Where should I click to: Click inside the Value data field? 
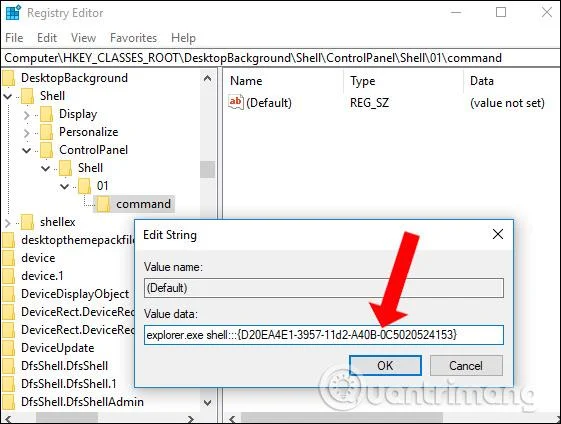(324, 335)
